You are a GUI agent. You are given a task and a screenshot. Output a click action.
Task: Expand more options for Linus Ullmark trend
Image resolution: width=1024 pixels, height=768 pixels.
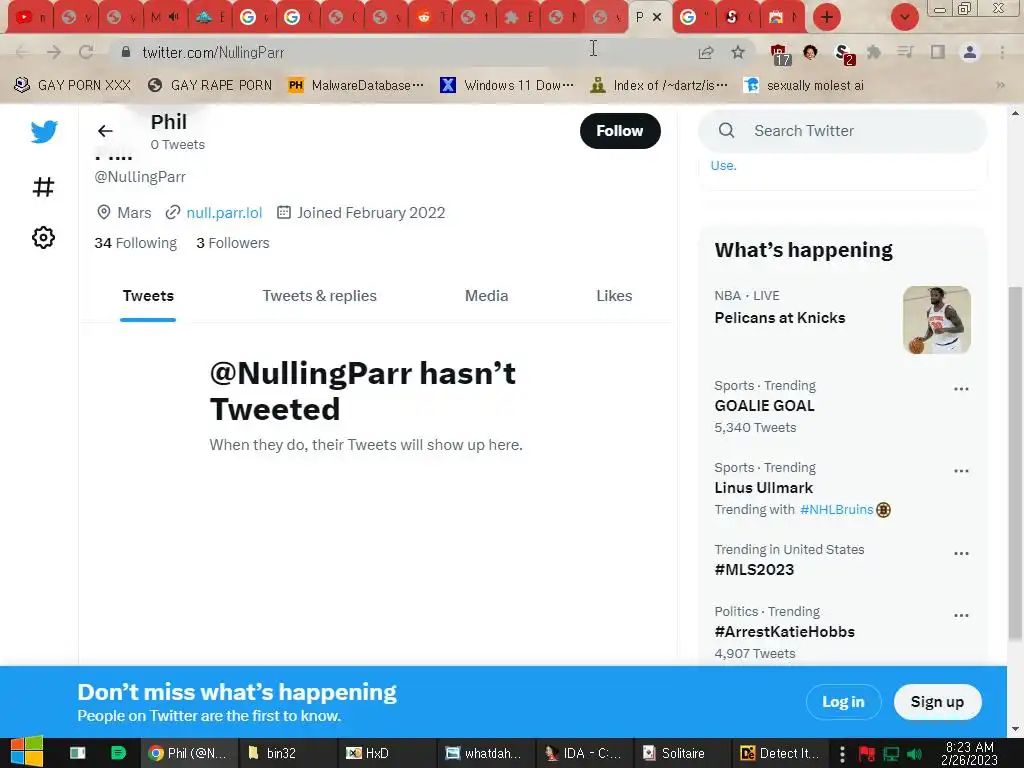(x=961, y=471)
